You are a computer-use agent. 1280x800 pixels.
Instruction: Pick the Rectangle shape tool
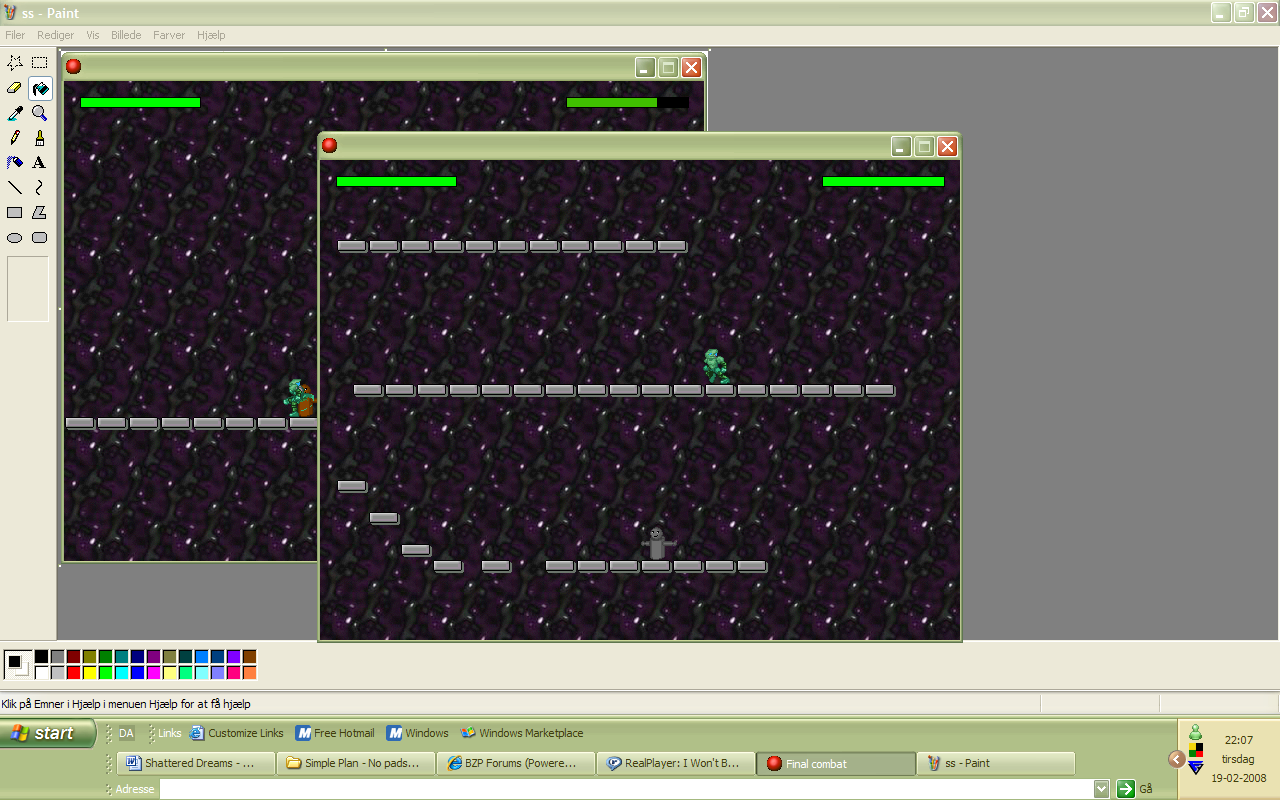pos(15,212)
